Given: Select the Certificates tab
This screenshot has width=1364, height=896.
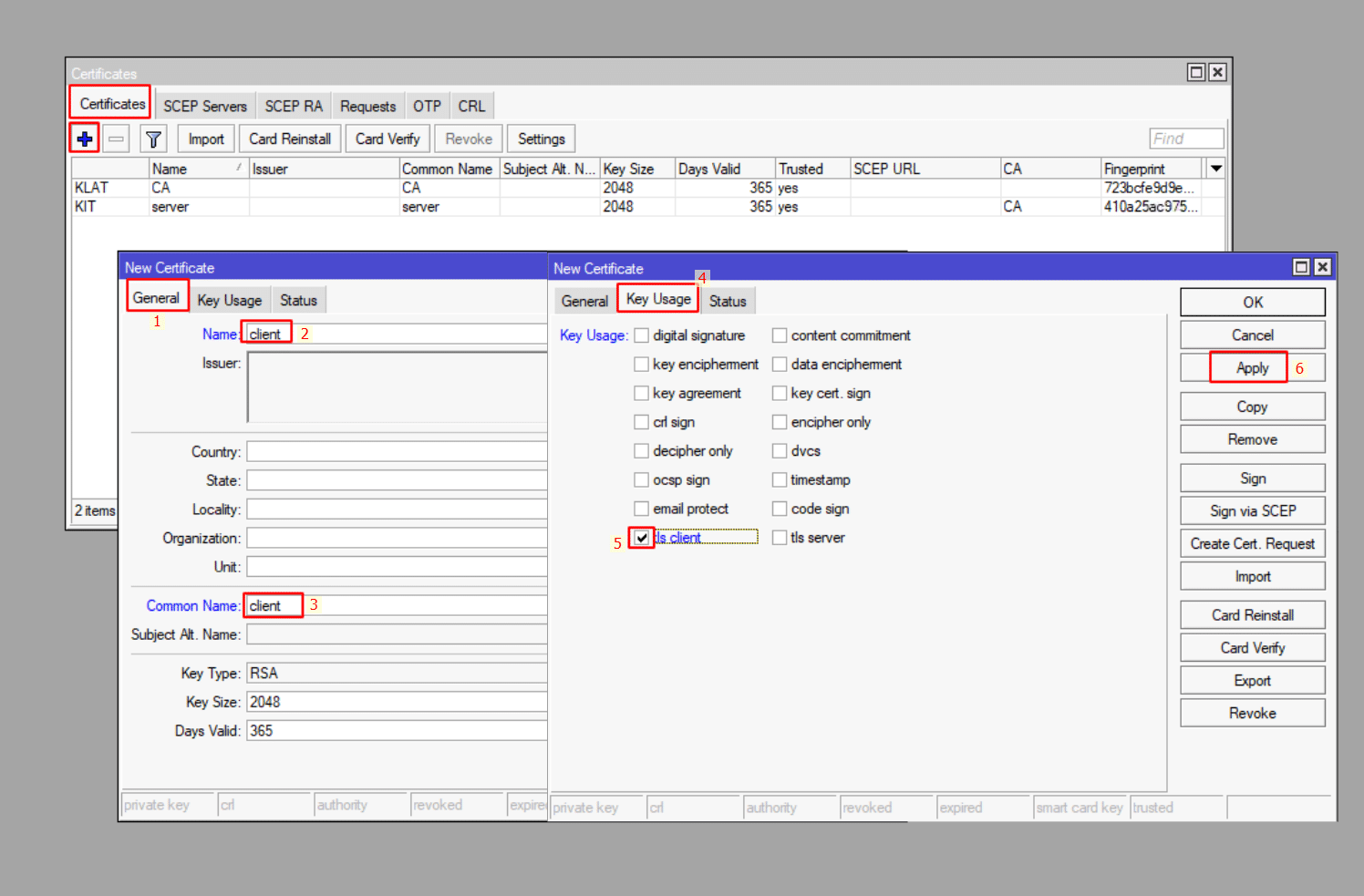Looking at the screenshot, I should (x=112, y=104).
